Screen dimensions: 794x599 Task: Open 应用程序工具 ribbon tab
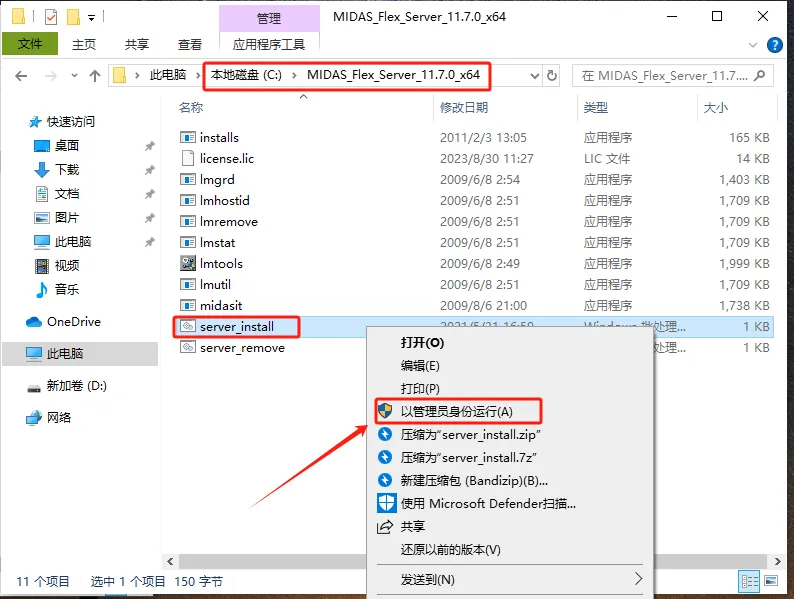pyautogui.click(x=269, y=45)
